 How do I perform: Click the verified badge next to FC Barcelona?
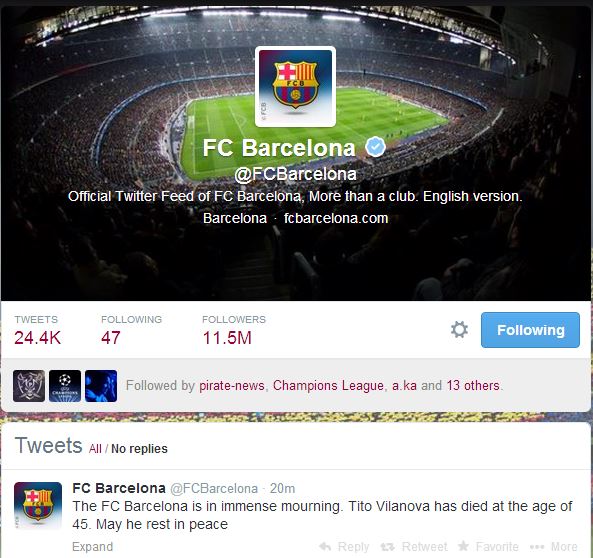tap(375, 147)
